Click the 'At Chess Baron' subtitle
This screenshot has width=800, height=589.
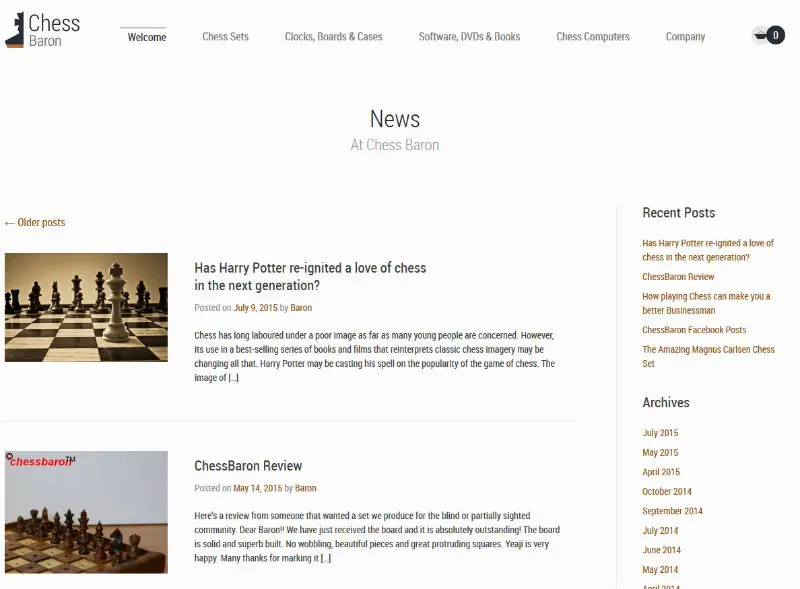[x=395, y=145]
